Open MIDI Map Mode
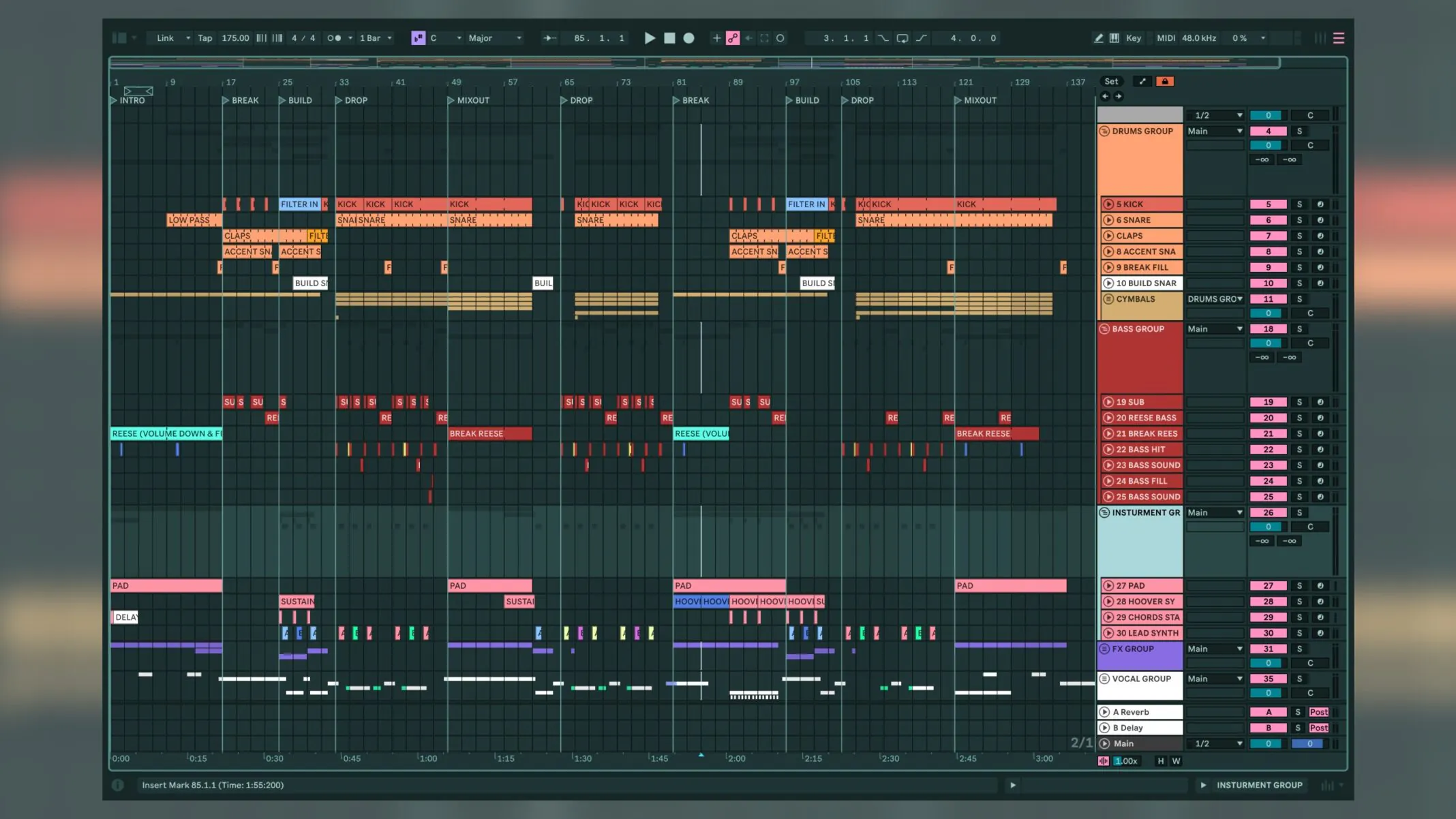 (x=1166, y=38)
